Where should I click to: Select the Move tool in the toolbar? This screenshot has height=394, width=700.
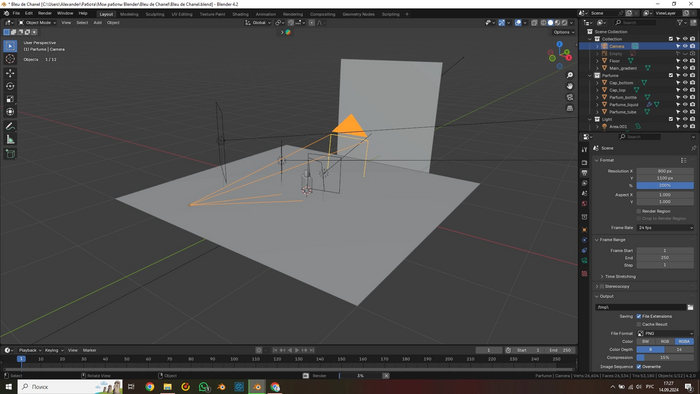(x=10, y=73)
